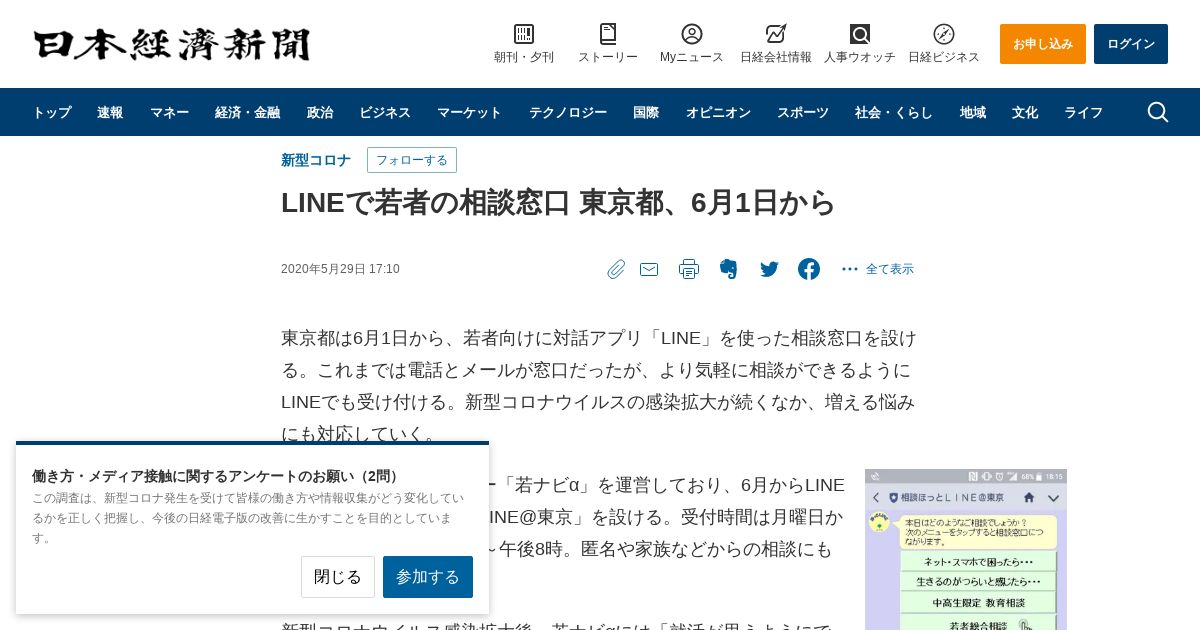Screen dimensions: 1200x630
Task: Open the 速報 menu item
Action: coord(110,112)
